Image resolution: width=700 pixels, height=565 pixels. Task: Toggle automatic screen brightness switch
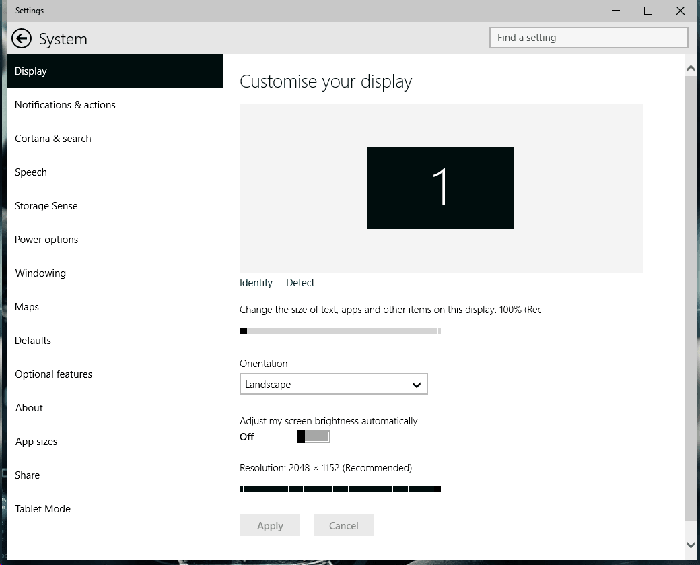[x=313, y=437]
